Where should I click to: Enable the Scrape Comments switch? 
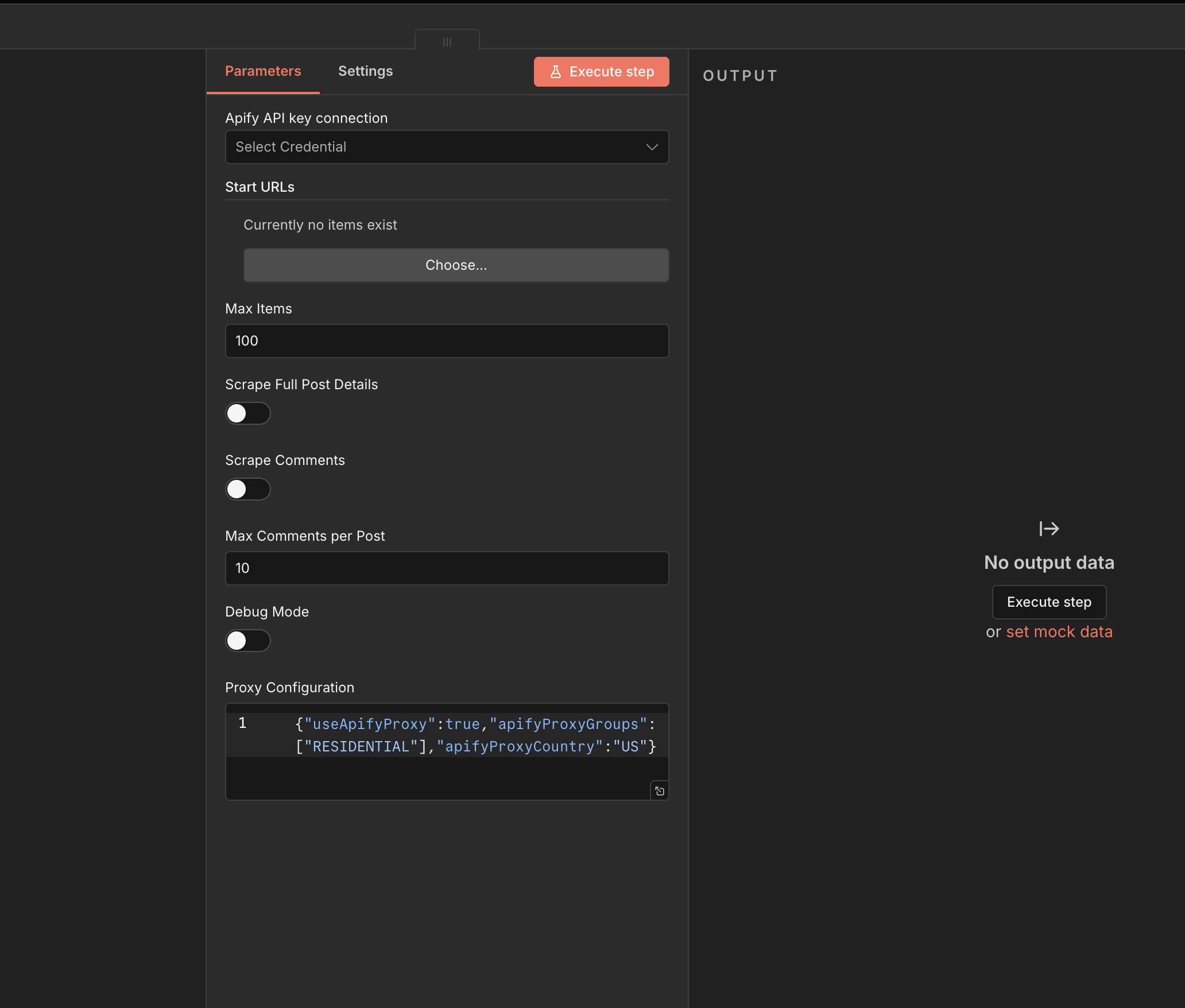(248, 489)
